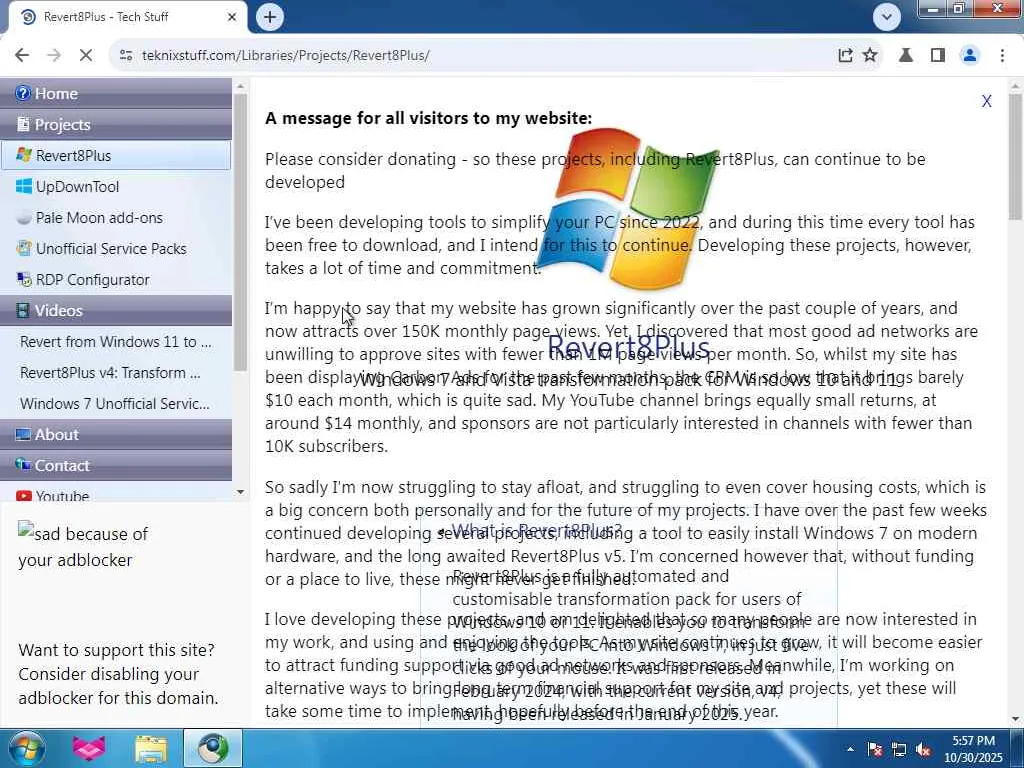Select the Revert8Plus - Tech Stuff tab
This screenshot has height=768, width=1024.
click(127, 17)
